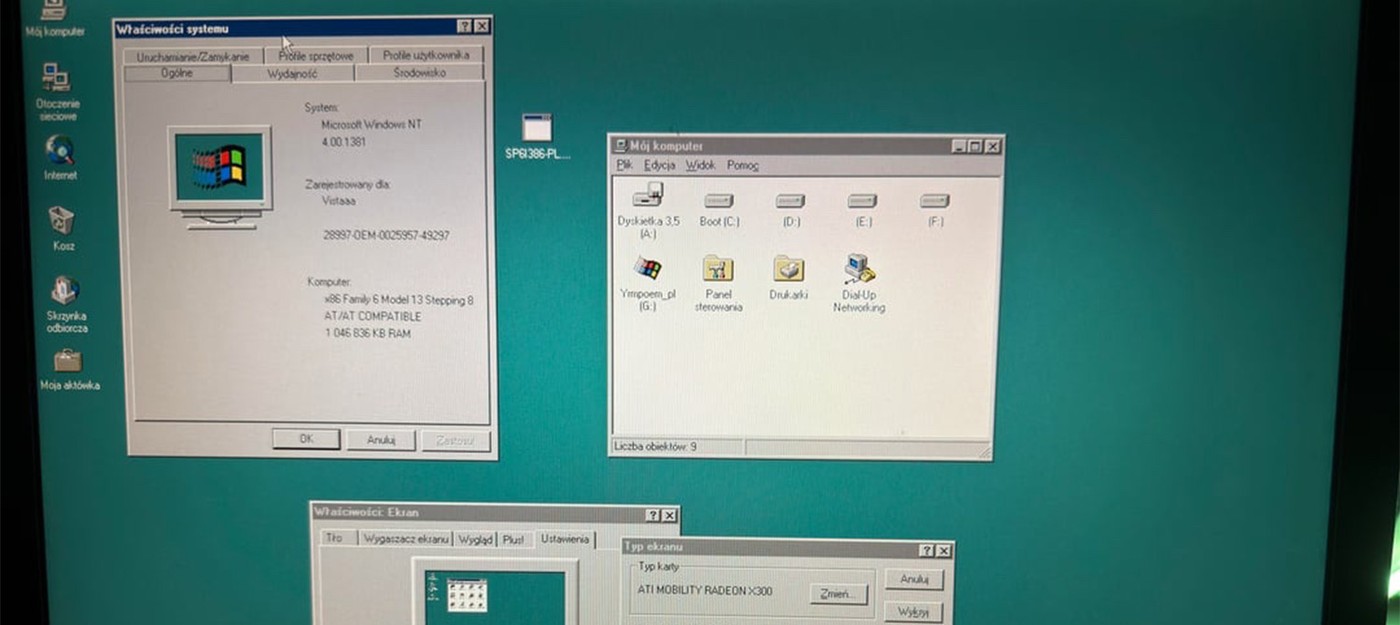Click 'Microsoft Windows NT' system text
Image resolution: width=1400 pixels, height=625 pixels.
371,125
